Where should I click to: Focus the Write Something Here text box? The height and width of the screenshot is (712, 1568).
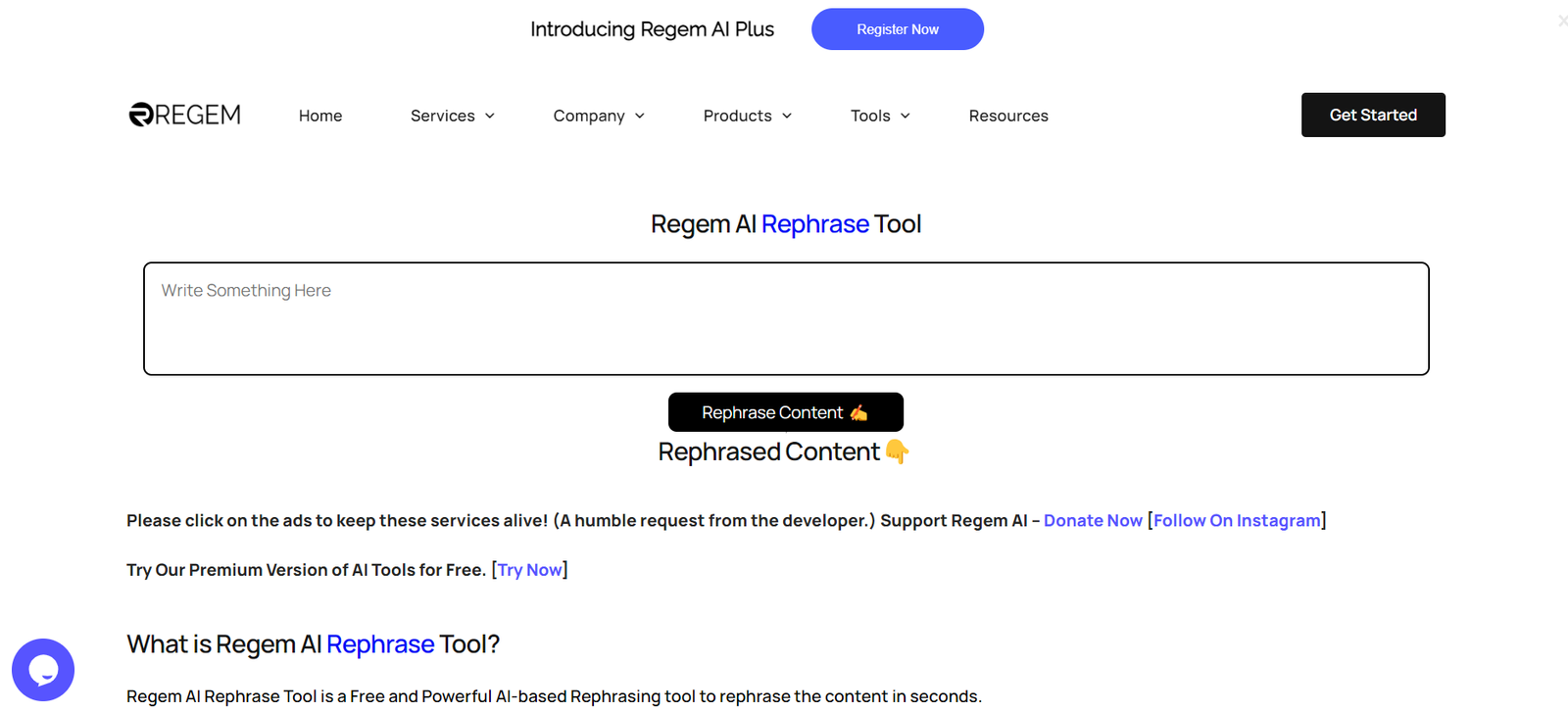pyautogui.click(x=786, y=318)
